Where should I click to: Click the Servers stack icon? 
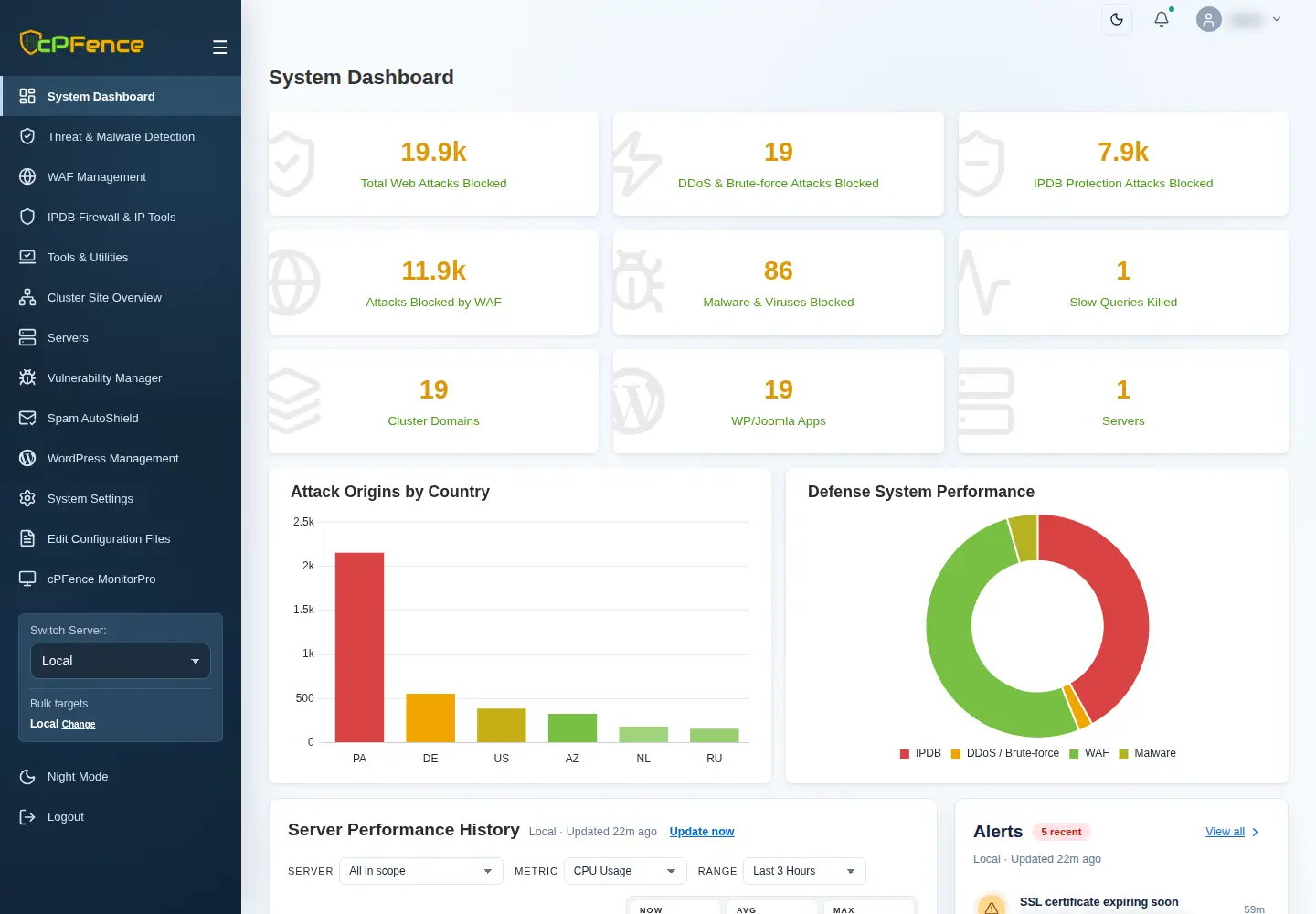(x=27, y=337)
